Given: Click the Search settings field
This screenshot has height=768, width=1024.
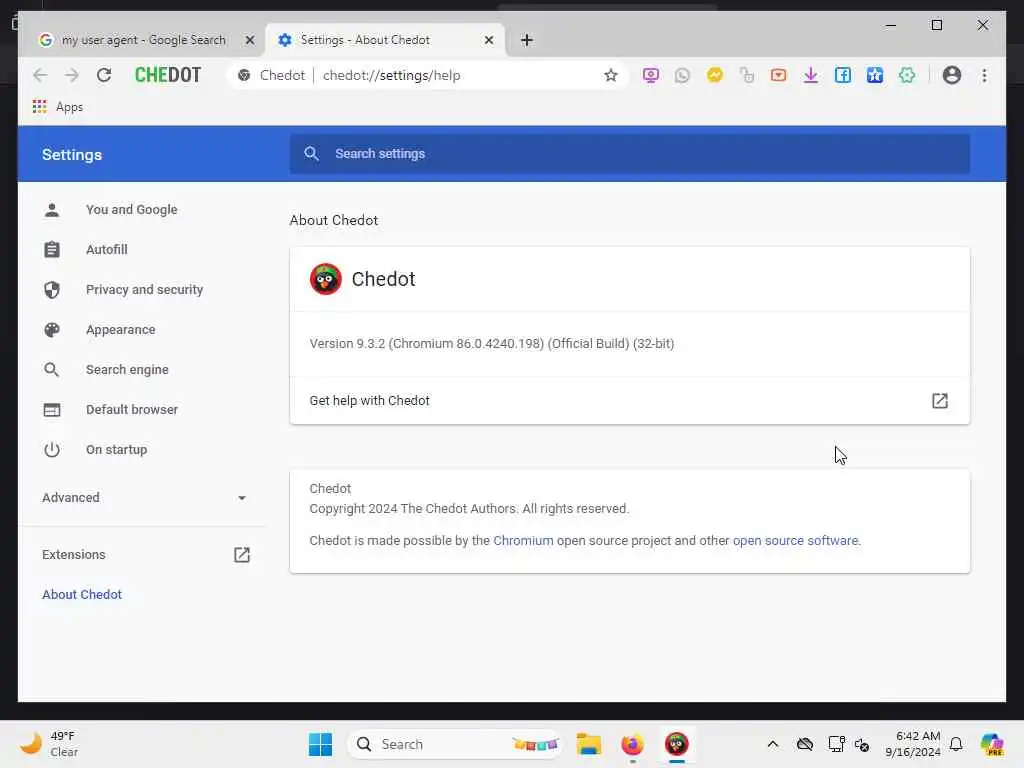Looking at the screenshot, I should point(630,153).
